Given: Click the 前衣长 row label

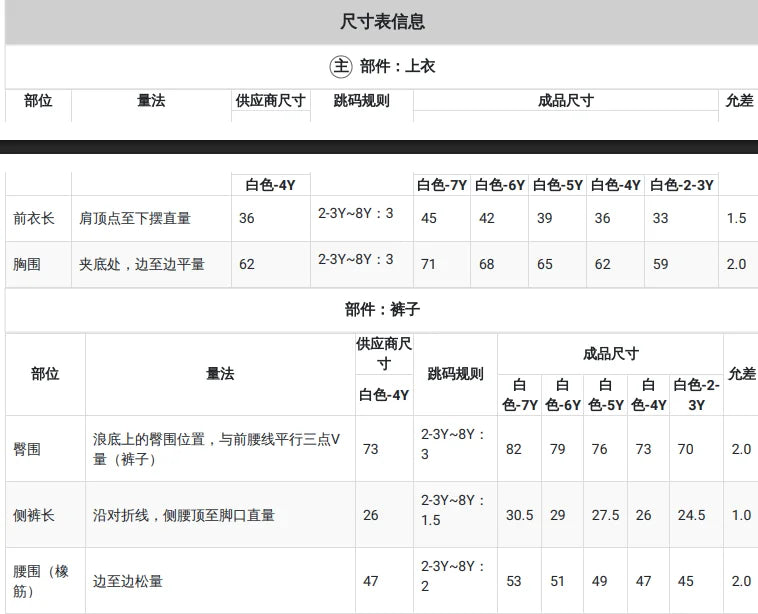Looking at the screenshot, I should [34, 219].
